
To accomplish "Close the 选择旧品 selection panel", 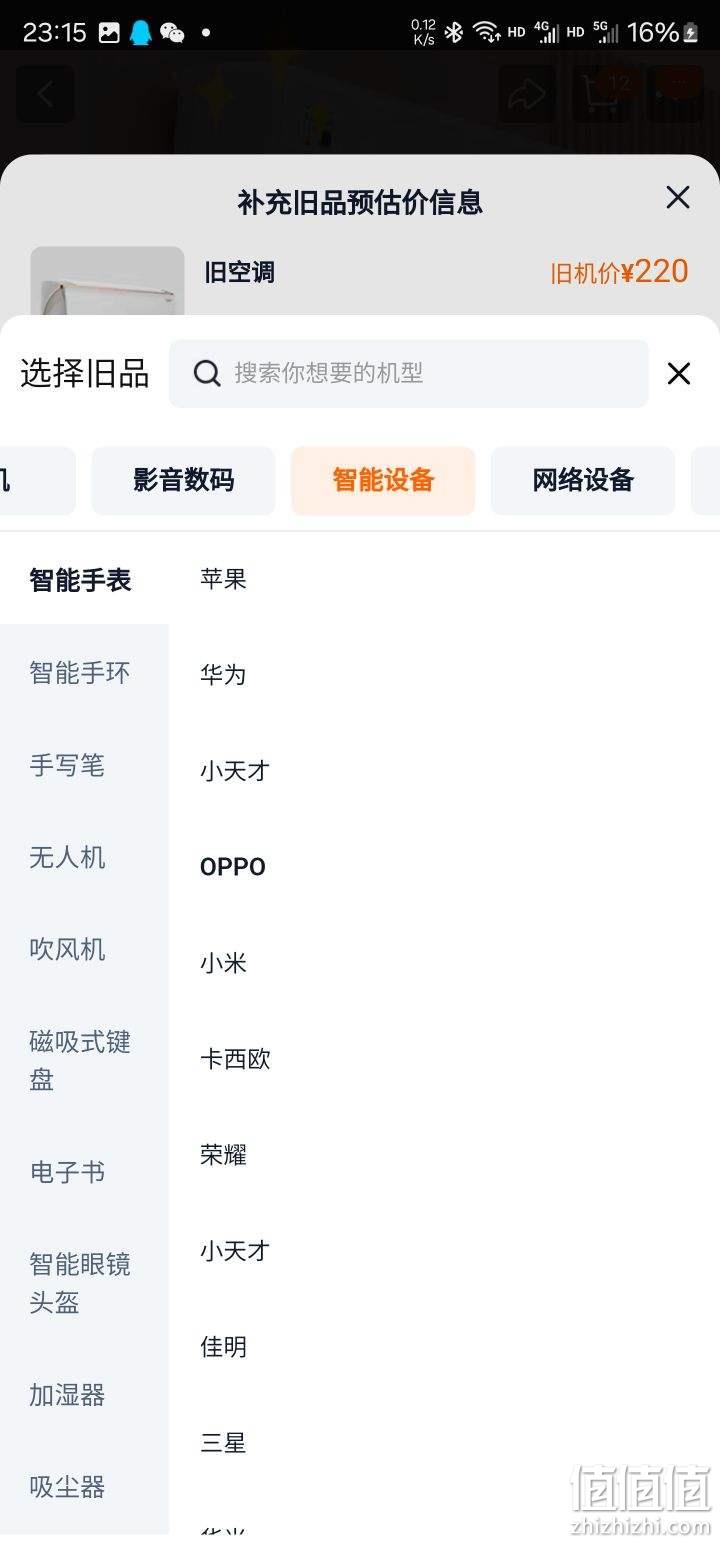I will tap(679, 374).
